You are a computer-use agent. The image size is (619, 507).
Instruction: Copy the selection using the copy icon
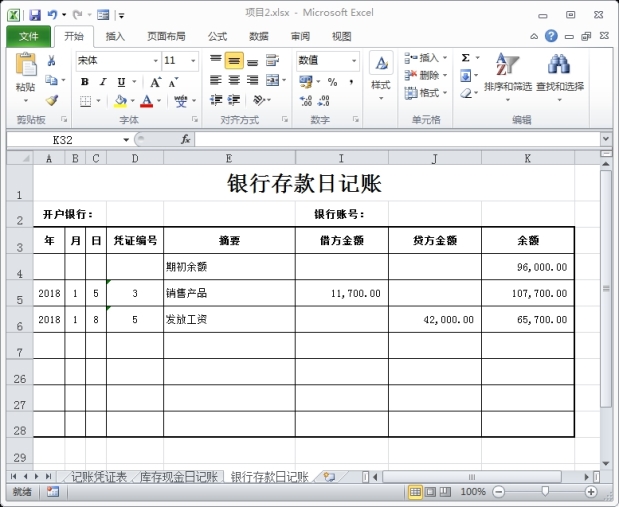click(51, 80)
